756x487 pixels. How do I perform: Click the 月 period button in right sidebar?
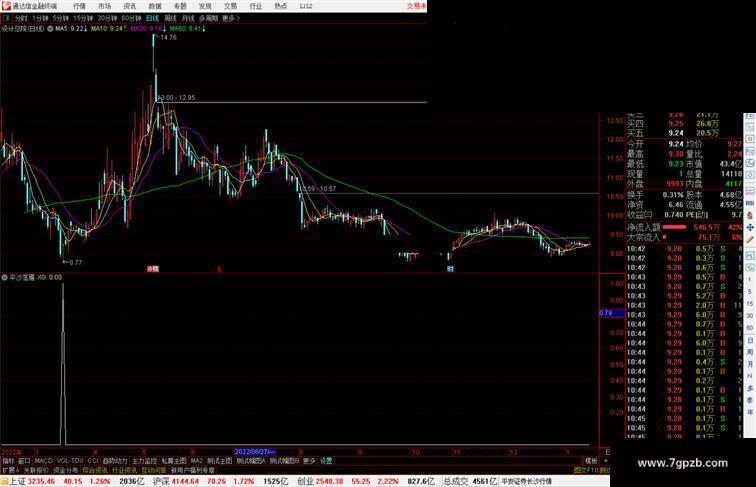[750, 365]
